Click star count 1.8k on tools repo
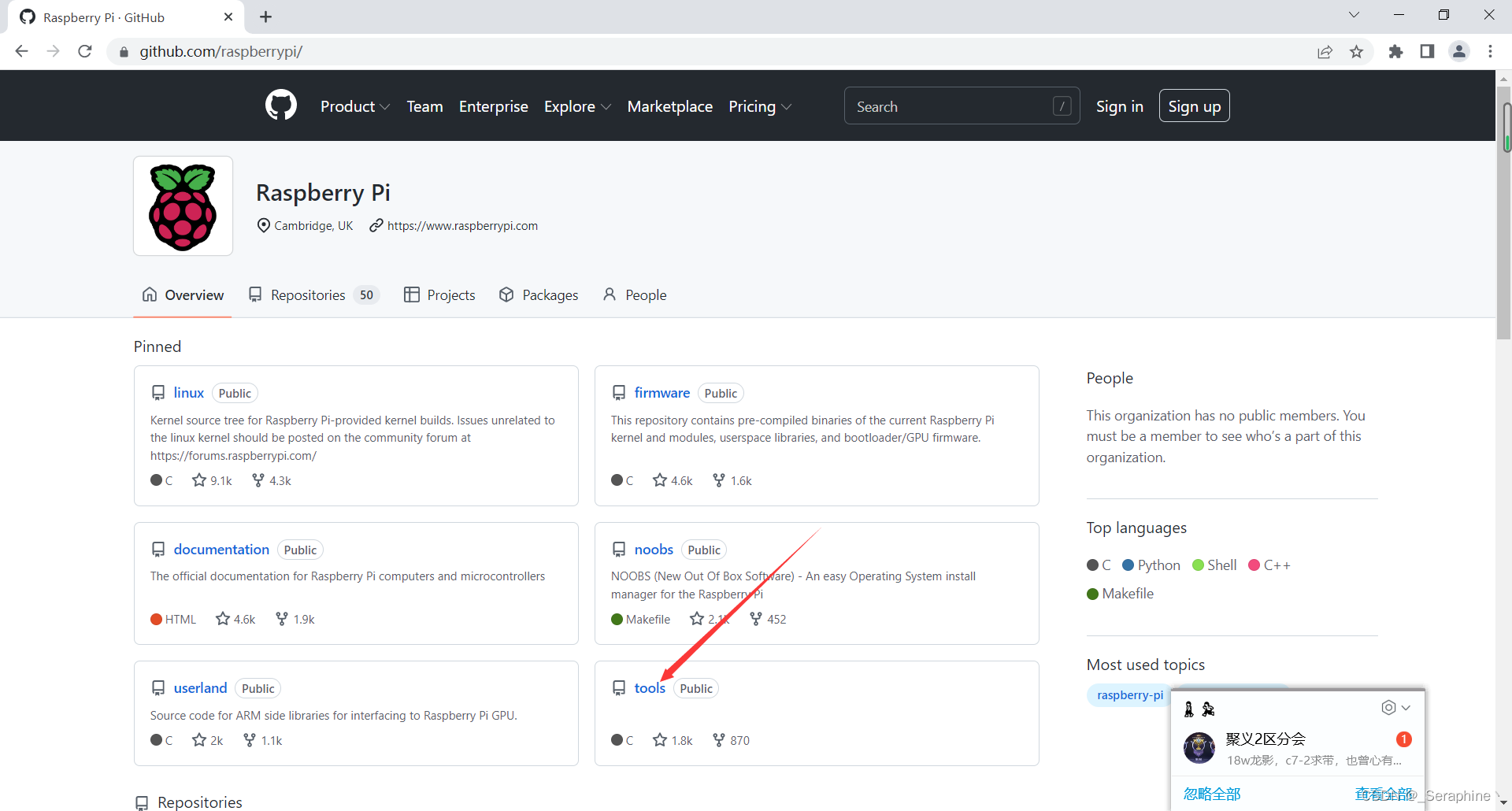 [x=673, y=740]
